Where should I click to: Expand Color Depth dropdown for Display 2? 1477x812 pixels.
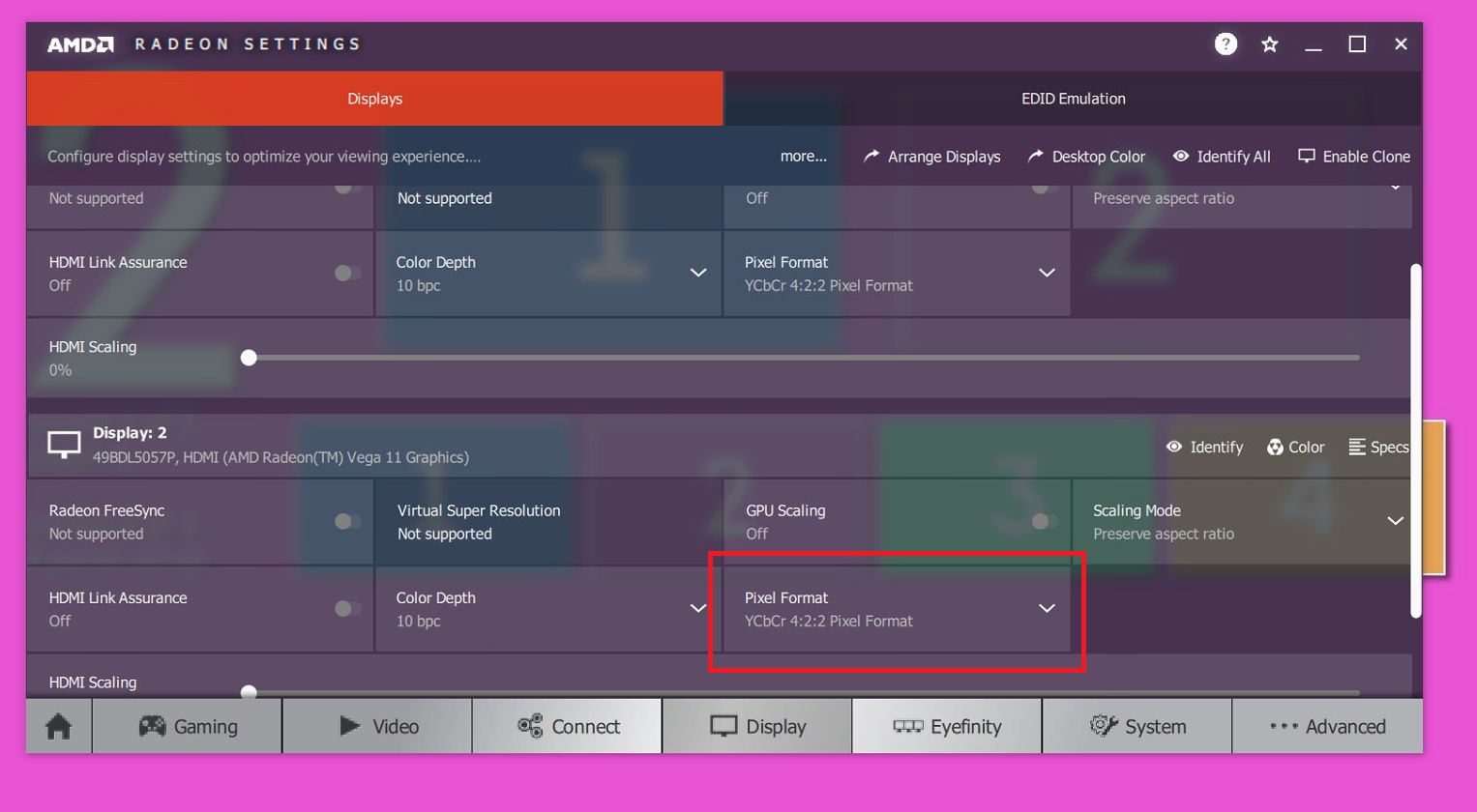pyautogui.click(x=697, y=609)
